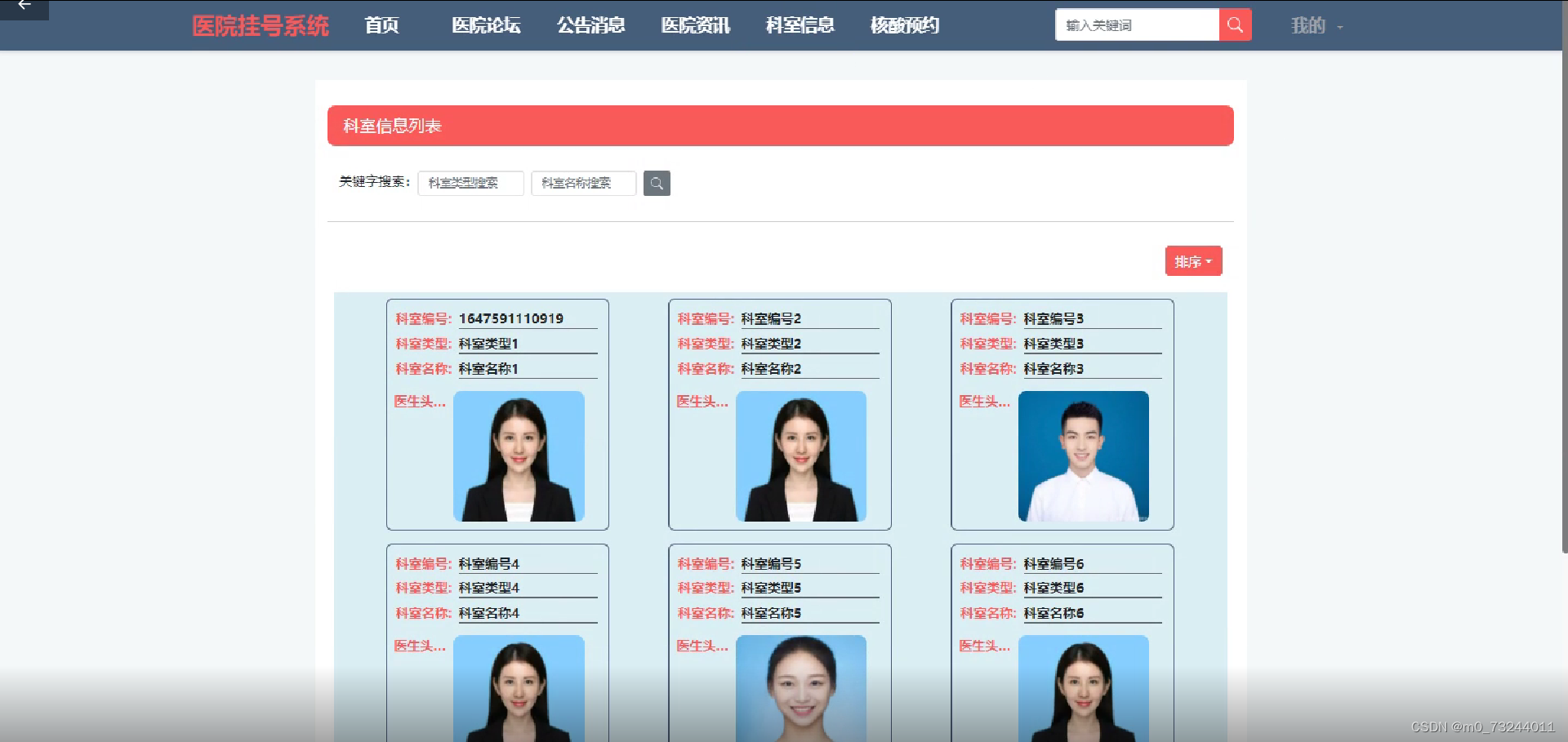Image resolution: width=1568 pixels, height=742 pixels.
Task: Open doctor photo in 科室名称4 card
Action: coord(519,688)
